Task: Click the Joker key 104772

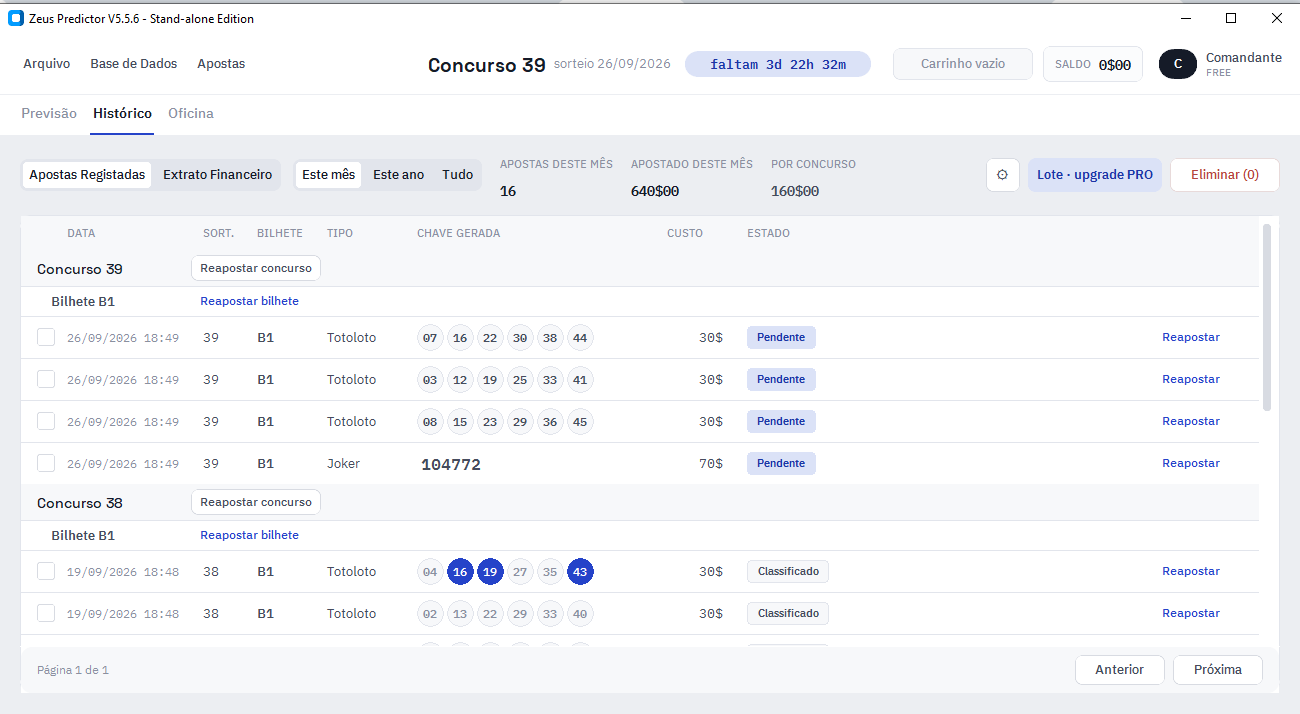Action: pyautogui.click(x=451, y=465)
